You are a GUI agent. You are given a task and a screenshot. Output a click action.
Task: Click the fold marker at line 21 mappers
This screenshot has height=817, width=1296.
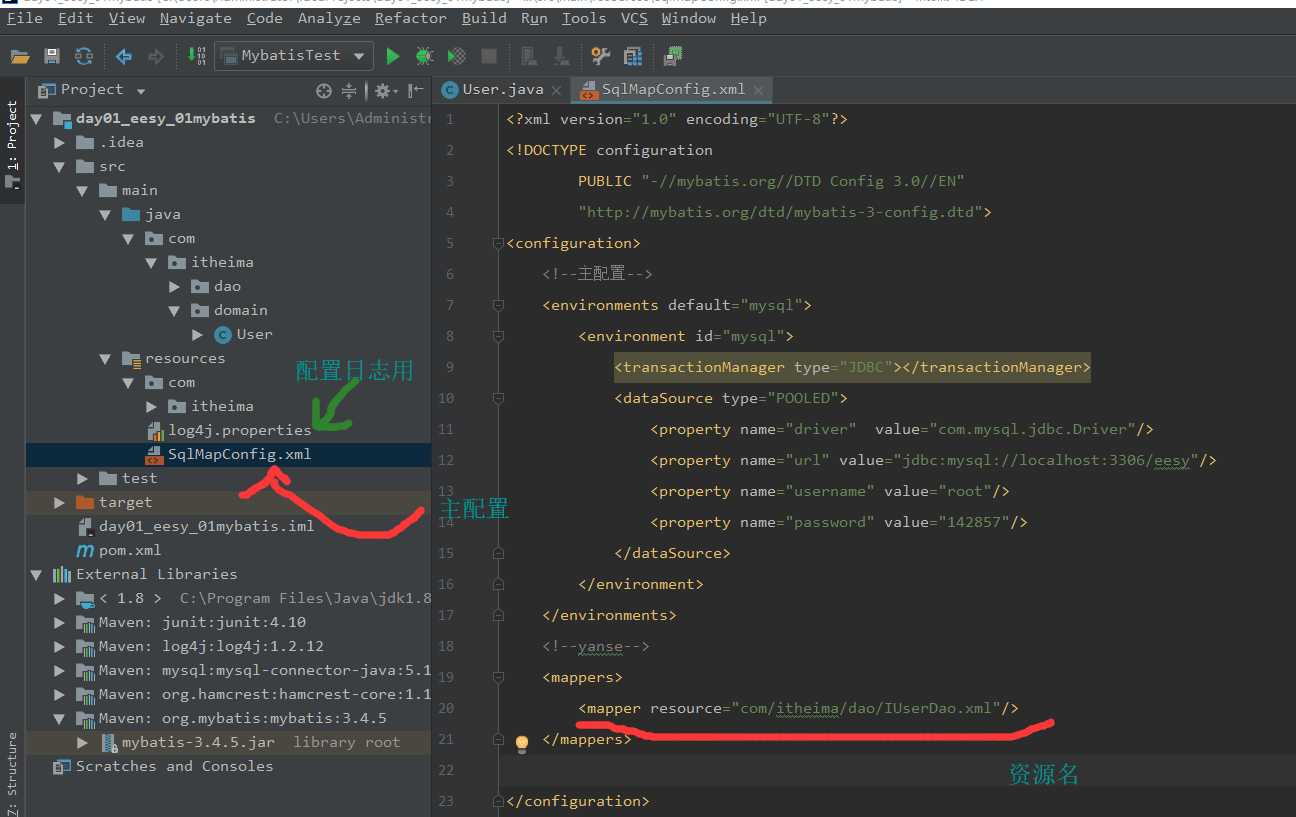[x=498, y=739]
